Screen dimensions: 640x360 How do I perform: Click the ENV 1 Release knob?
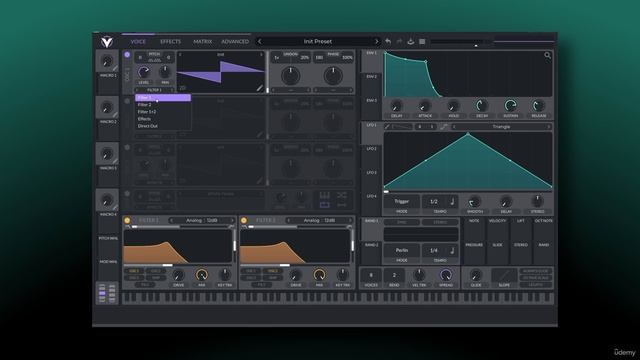click(x=538, y=106)
